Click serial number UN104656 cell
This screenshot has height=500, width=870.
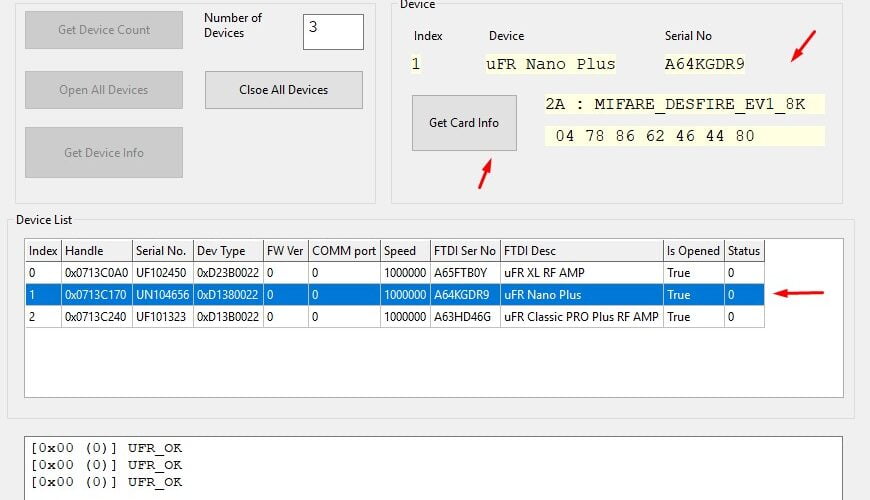pos(163,295)
